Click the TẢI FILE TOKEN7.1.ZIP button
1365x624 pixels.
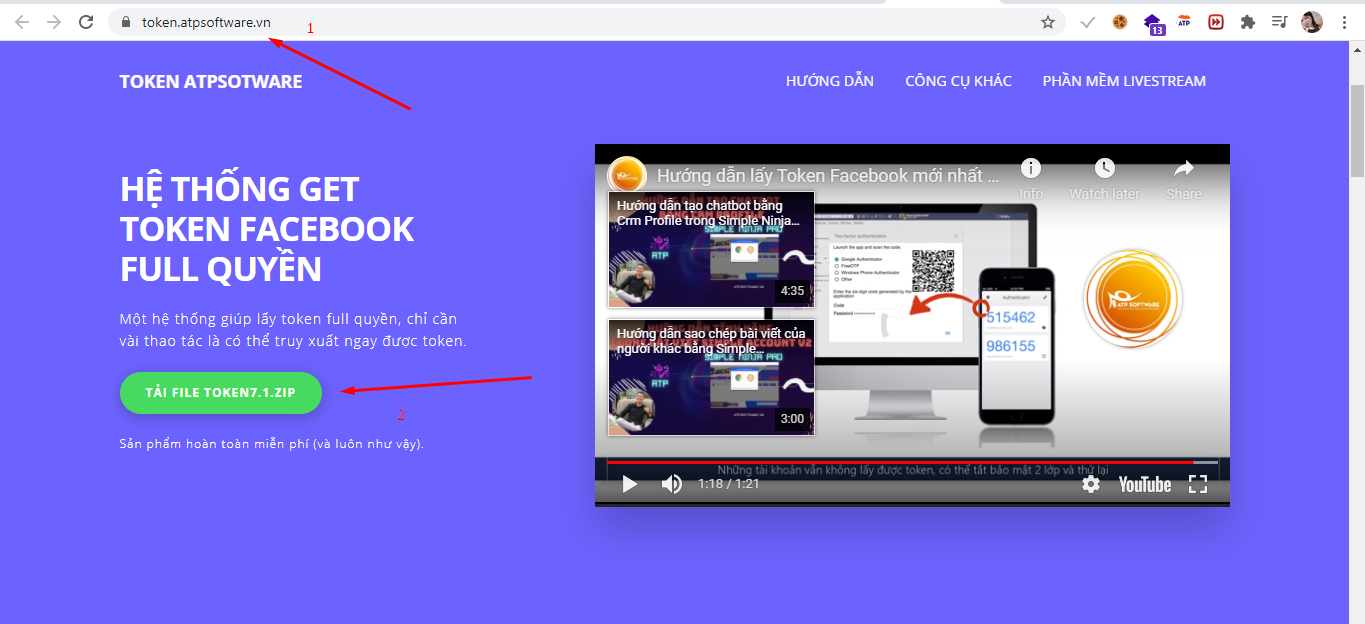point(220,392)
